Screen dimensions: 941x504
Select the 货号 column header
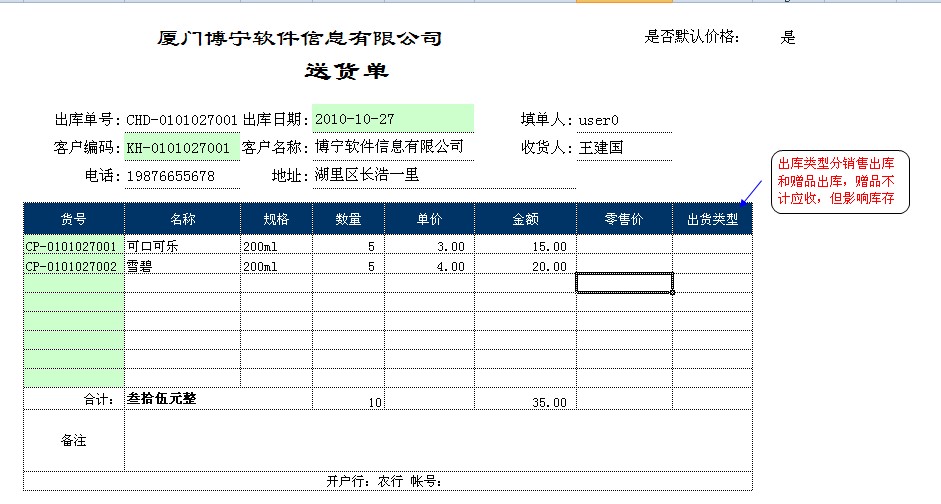tap(74, 219)
